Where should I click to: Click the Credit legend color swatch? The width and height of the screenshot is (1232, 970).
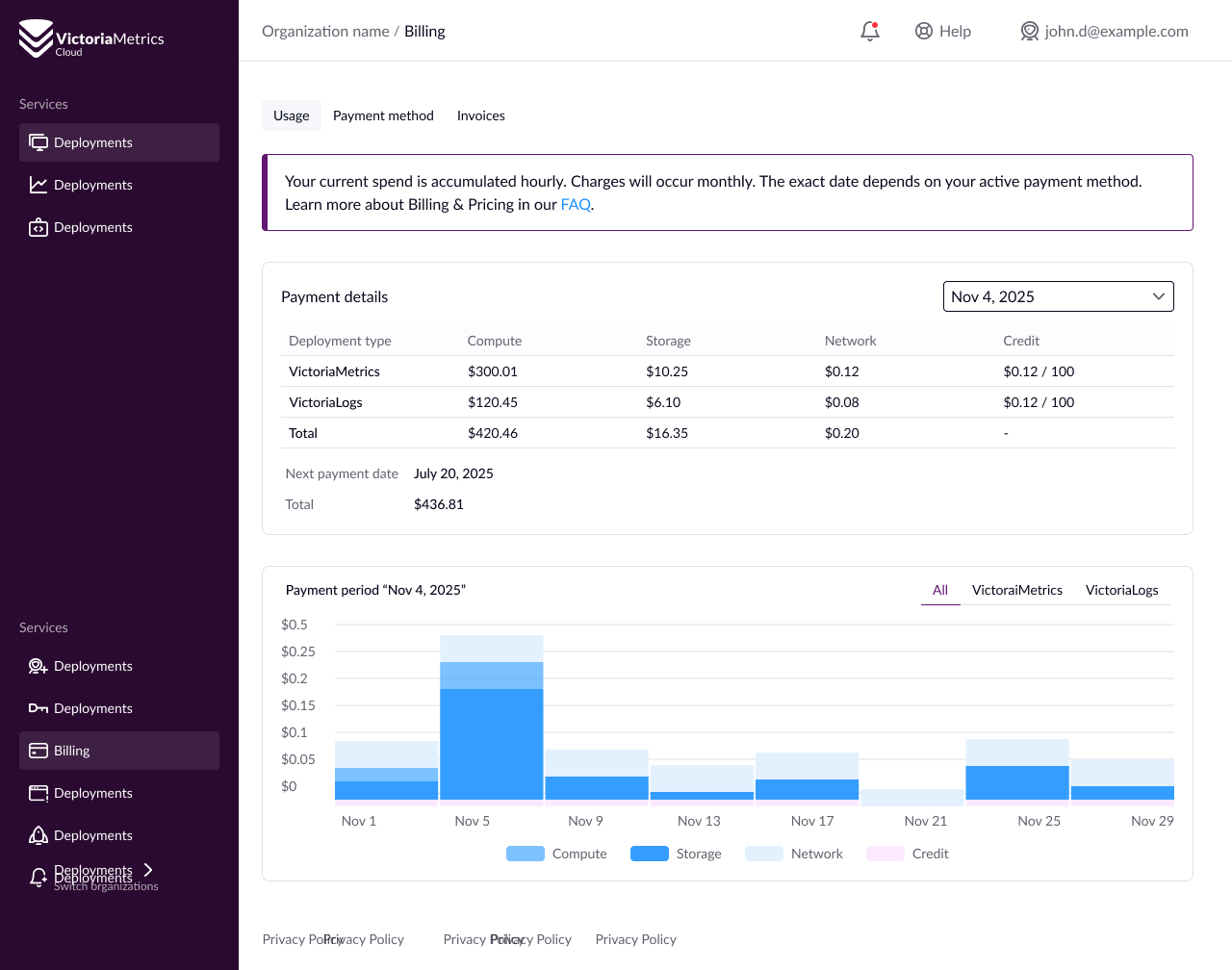click(885, 854)
